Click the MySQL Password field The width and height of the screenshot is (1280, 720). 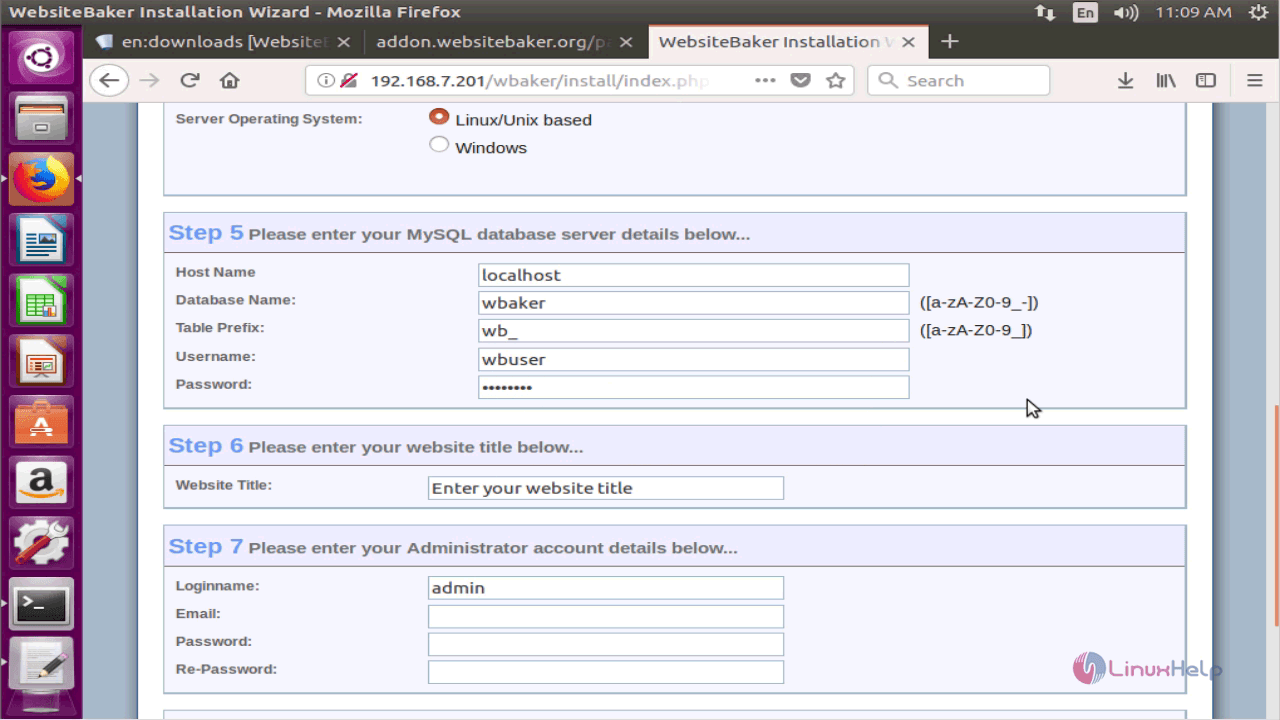pos(693,387)
